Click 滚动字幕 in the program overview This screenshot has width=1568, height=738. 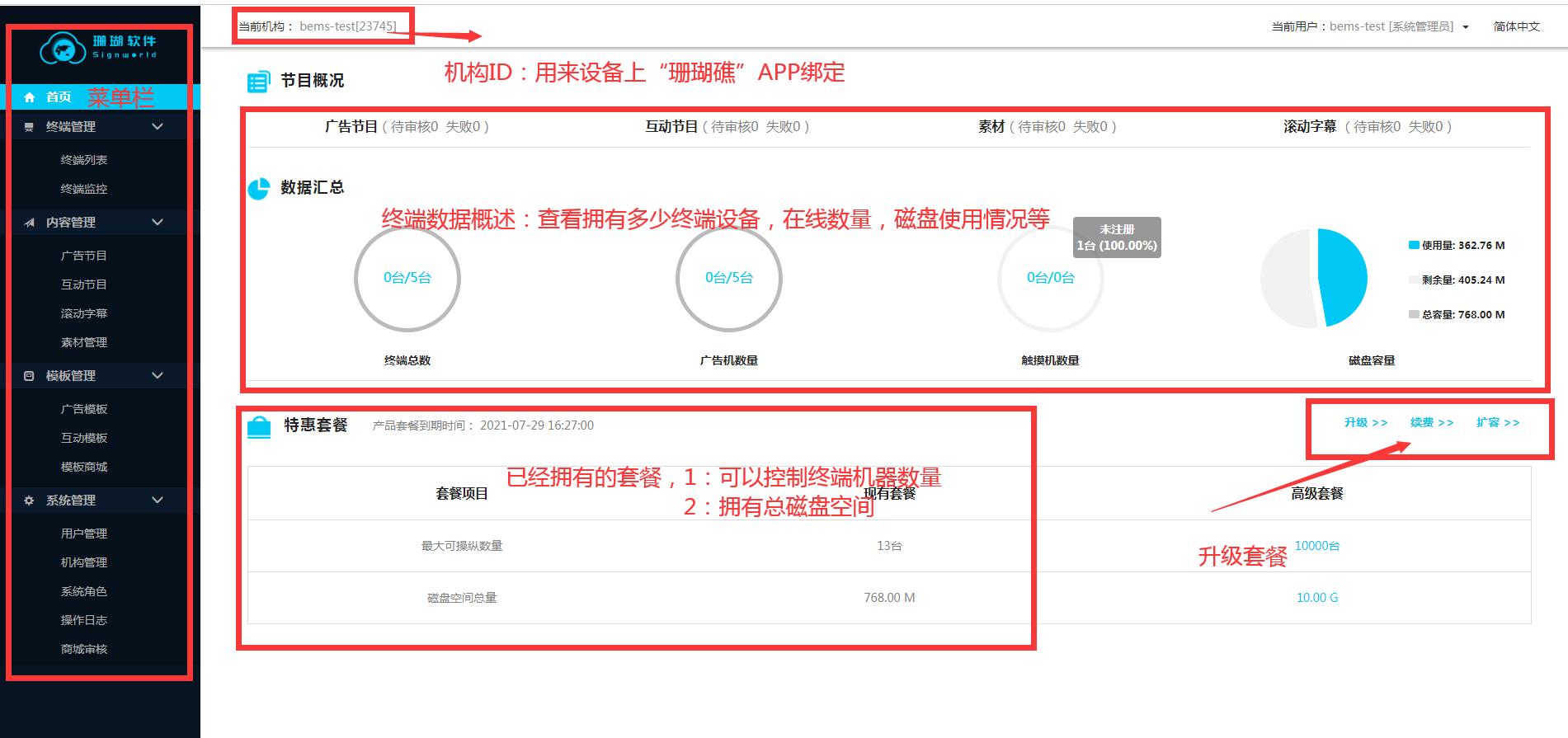(1310, 127)
